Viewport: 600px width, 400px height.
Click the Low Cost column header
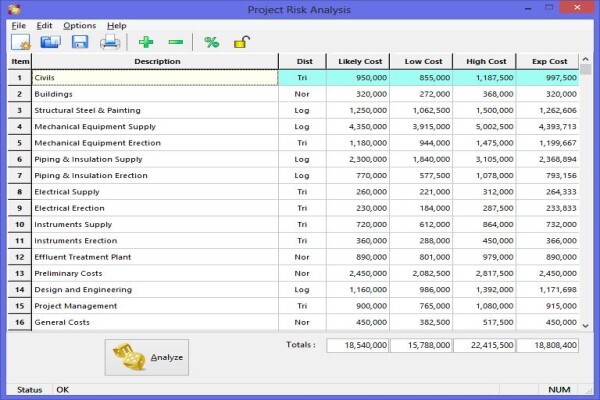421,61
